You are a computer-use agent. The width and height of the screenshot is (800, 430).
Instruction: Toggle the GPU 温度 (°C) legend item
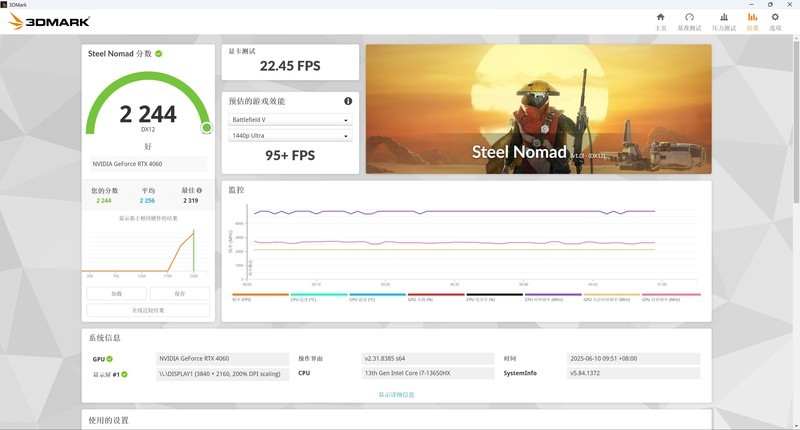(x=378, y=297)
